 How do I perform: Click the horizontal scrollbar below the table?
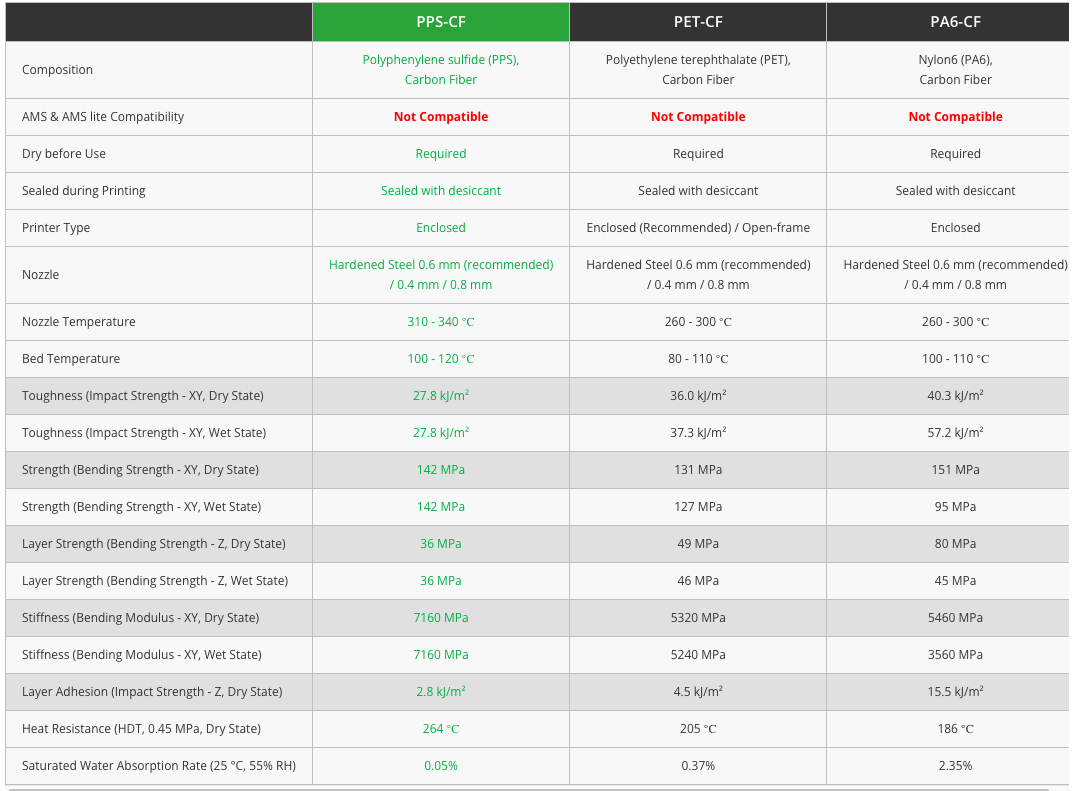point(528,789)
